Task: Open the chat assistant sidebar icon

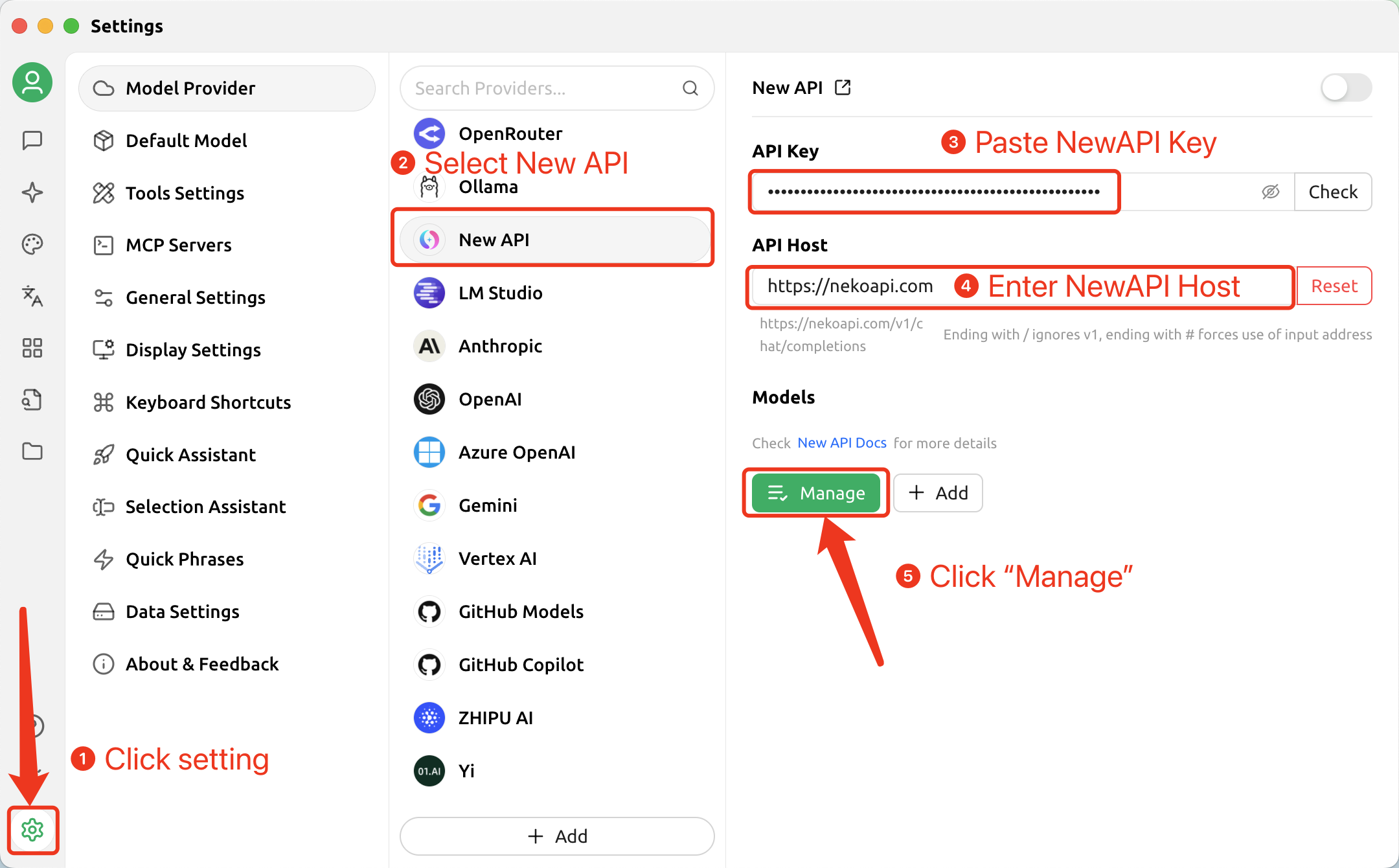Action: coord(32,140)
